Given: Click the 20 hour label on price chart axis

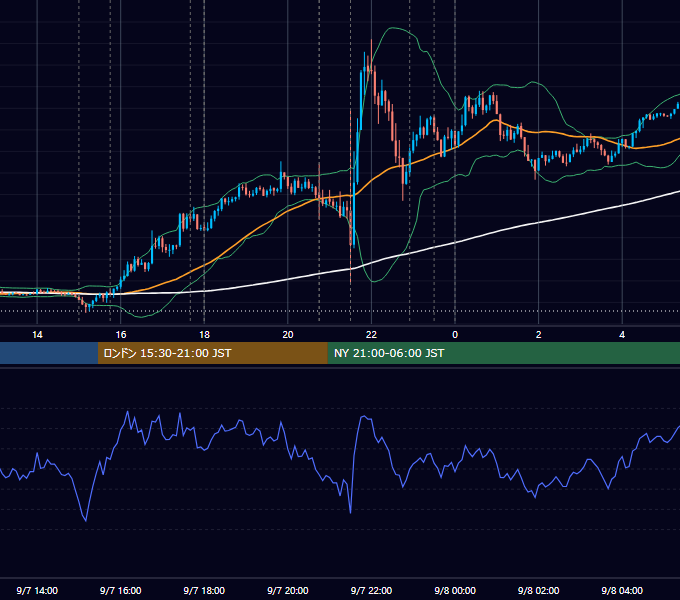Looking at the screenshot, I should click(288, 335).
